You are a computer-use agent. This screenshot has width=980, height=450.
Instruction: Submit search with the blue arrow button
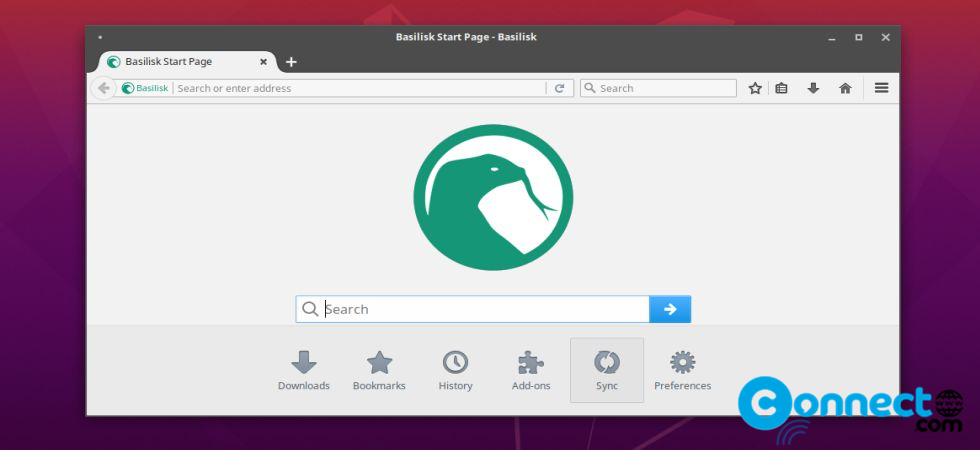[670, 309]
